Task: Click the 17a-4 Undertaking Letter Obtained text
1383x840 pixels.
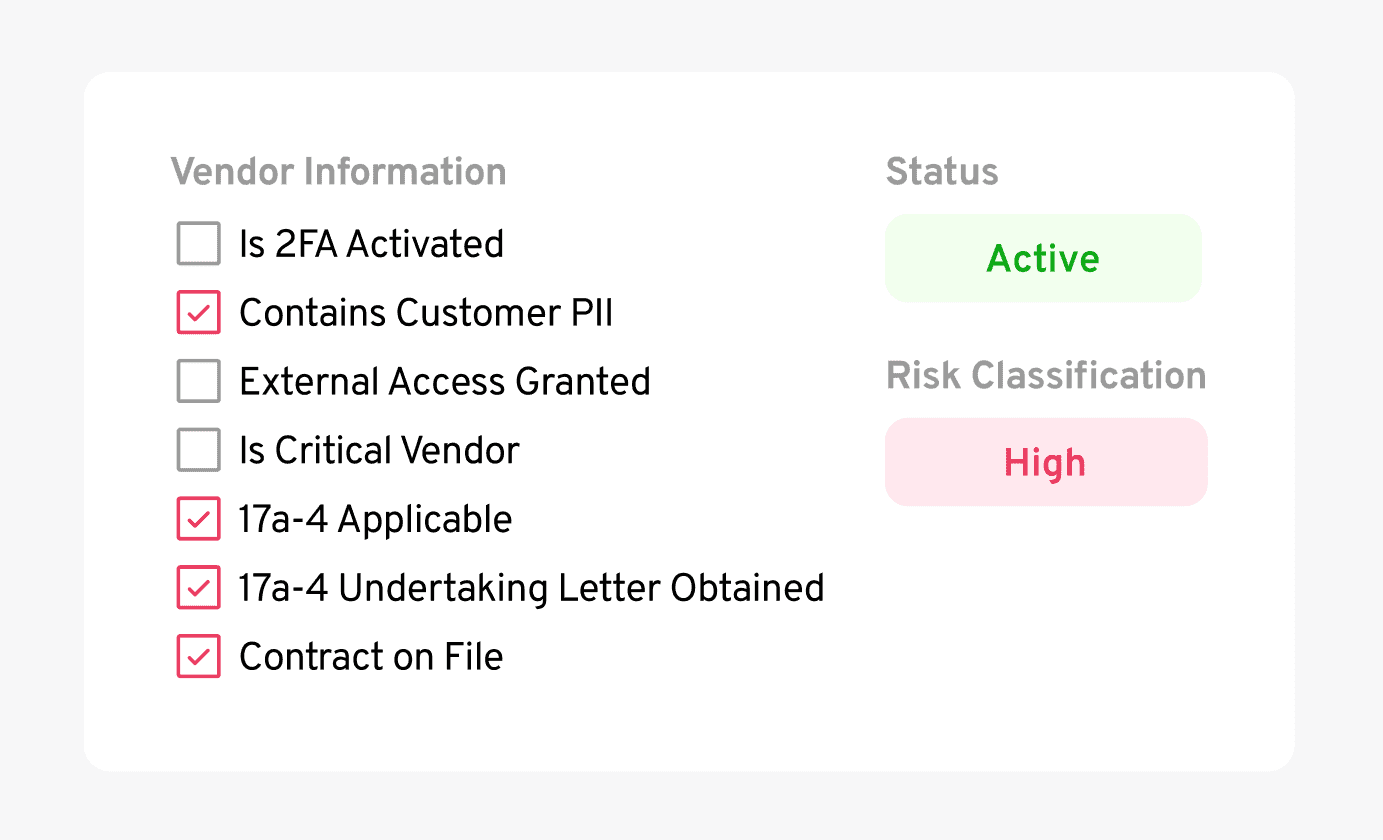Action: 530,588
